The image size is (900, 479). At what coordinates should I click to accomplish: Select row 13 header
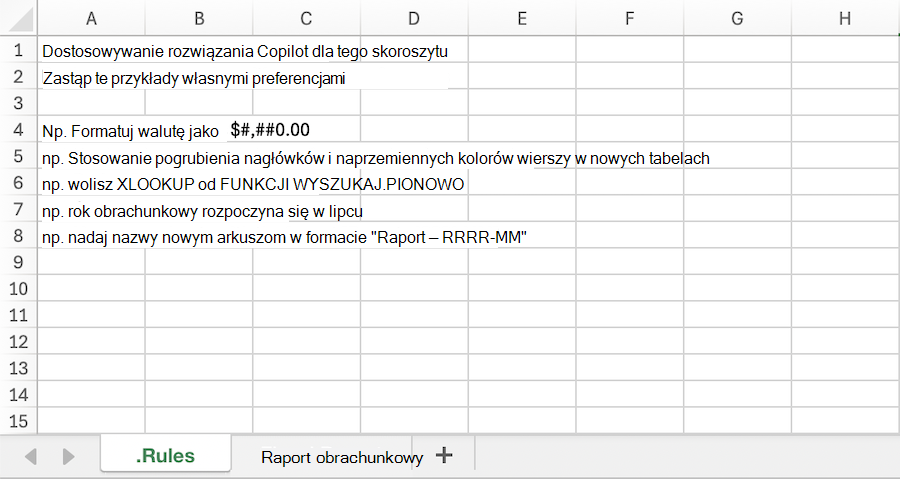point(18,368)
